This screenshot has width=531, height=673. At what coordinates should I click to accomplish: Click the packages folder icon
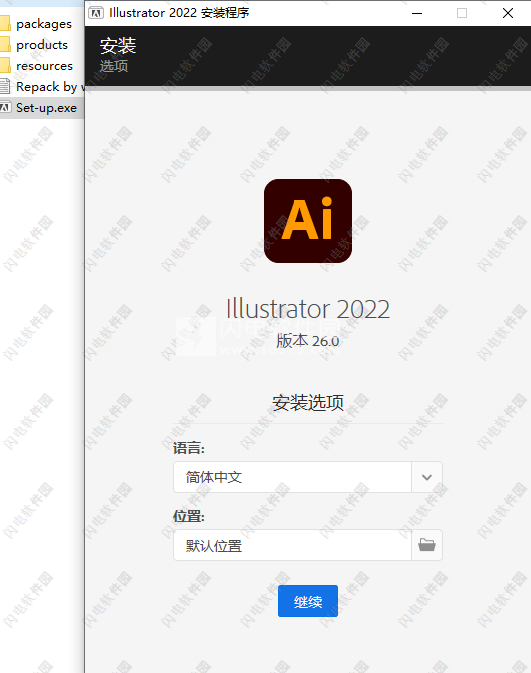[x=5, y=23]
